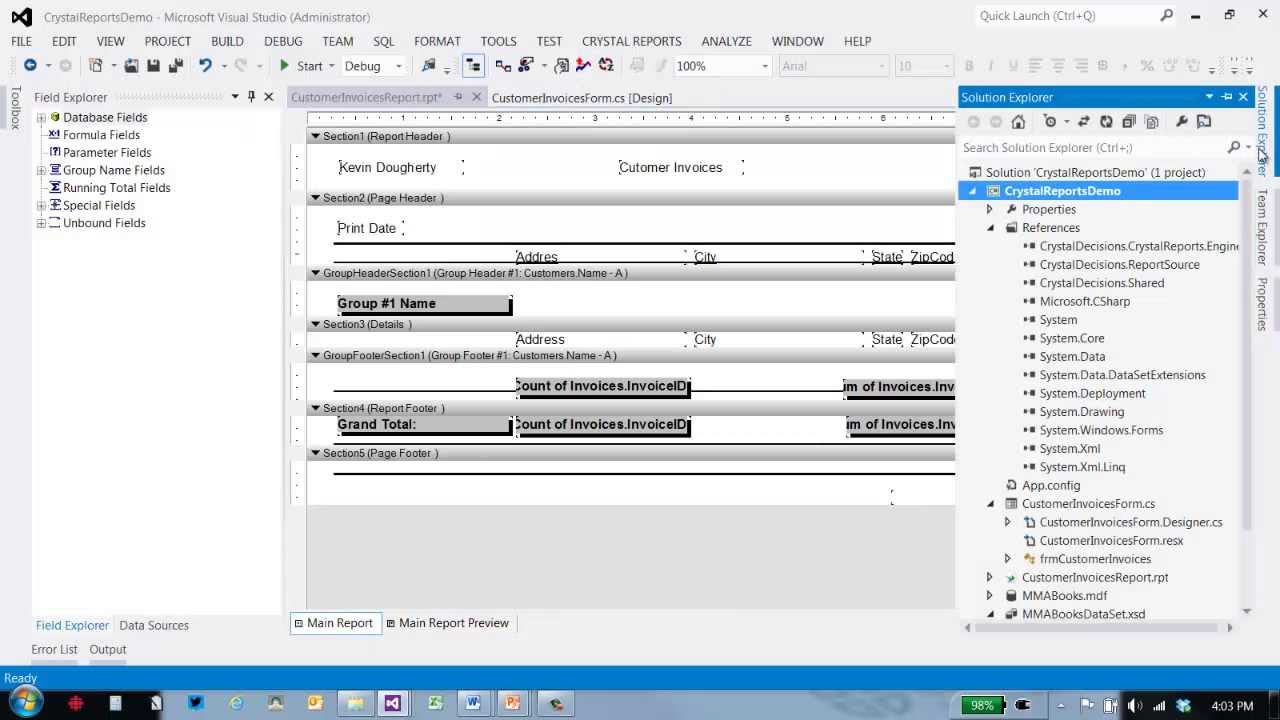Click the Insert Summary toolbar icon

click(x=606, y=66)
